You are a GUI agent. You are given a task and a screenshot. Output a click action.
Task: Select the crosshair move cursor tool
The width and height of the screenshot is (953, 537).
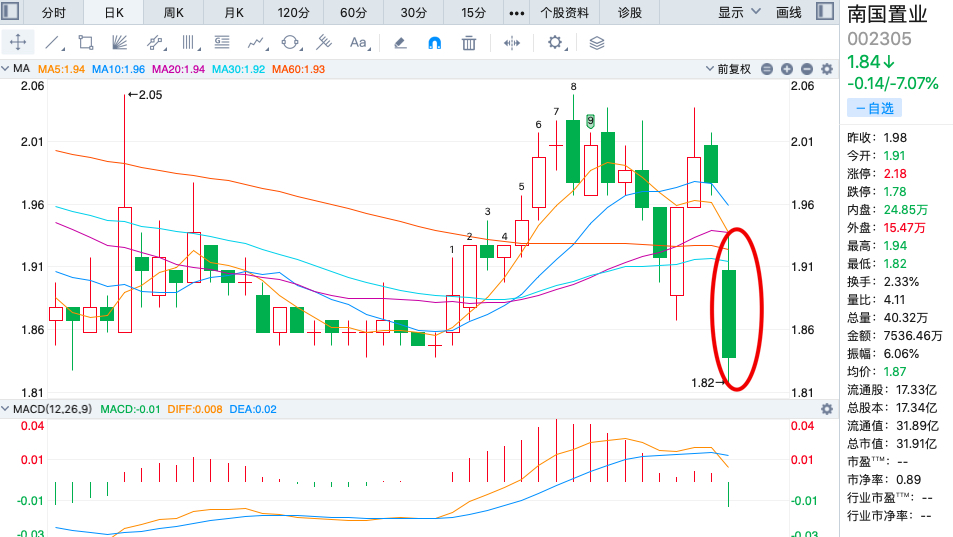coord(18,43)
